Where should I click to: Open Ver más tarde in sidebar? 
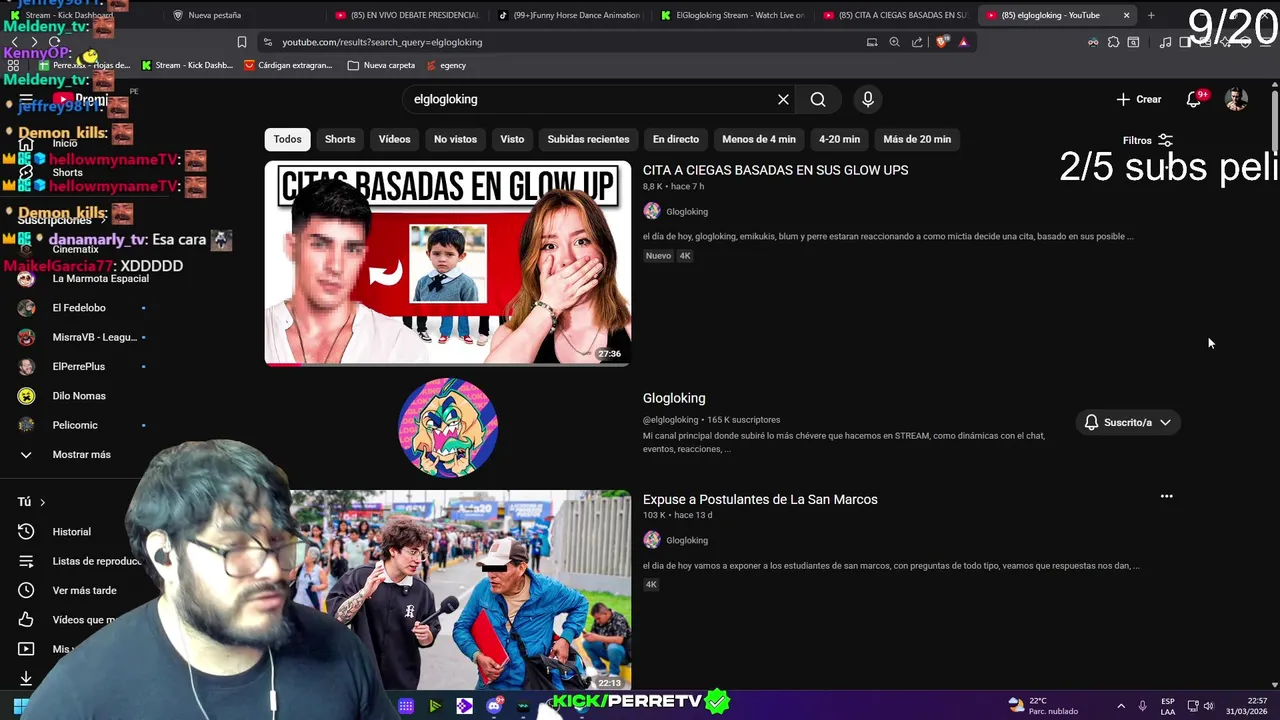84,590
